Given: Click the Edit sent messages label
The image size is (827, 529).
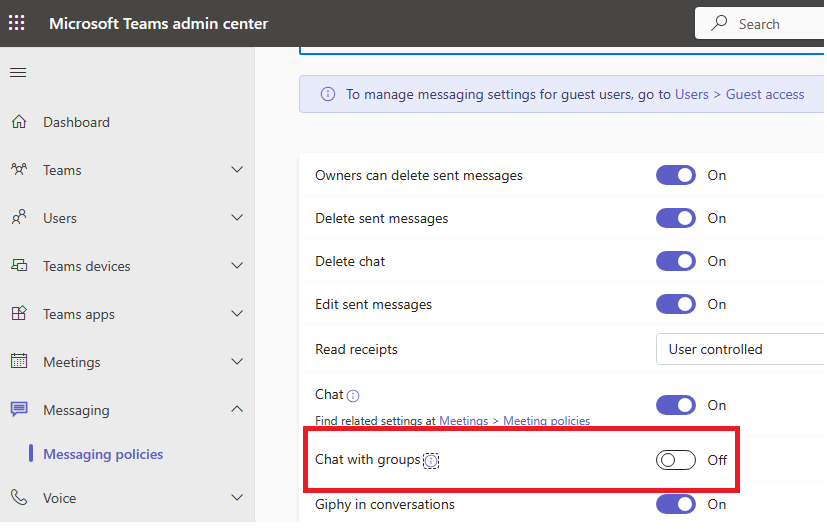Looking at the screenshot, I should point(373,304).
